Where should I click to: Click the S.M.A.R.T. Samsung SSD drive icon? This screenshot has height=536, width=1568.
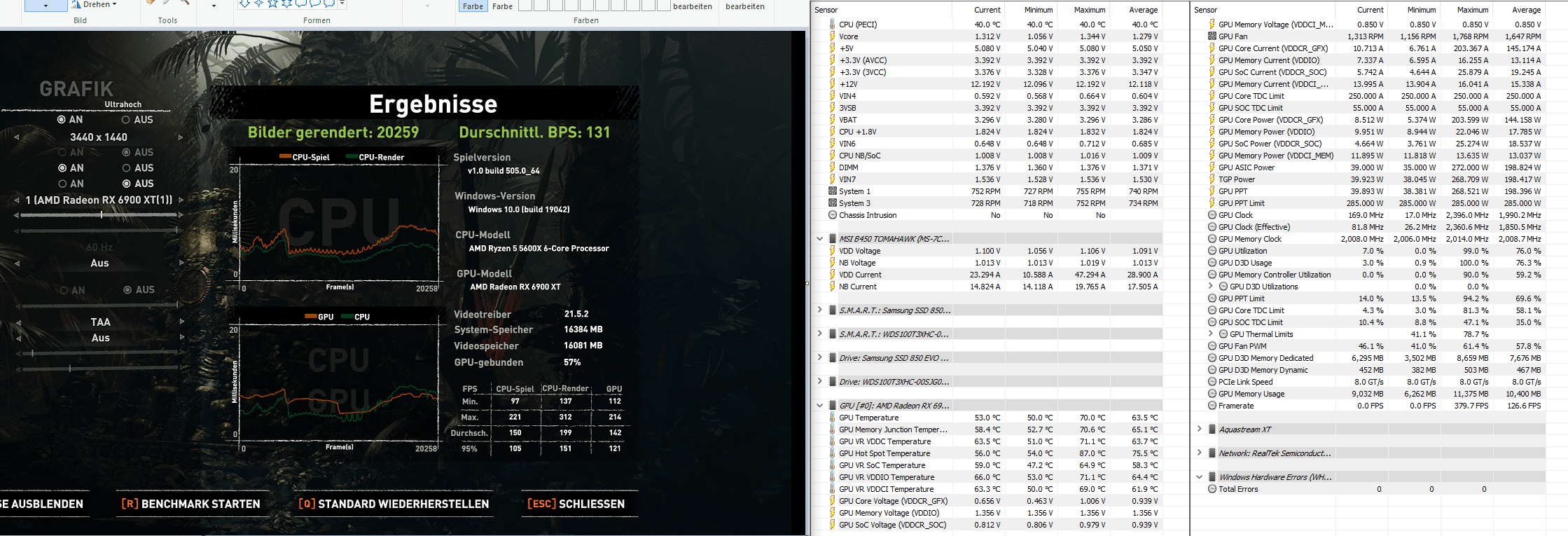832,310
